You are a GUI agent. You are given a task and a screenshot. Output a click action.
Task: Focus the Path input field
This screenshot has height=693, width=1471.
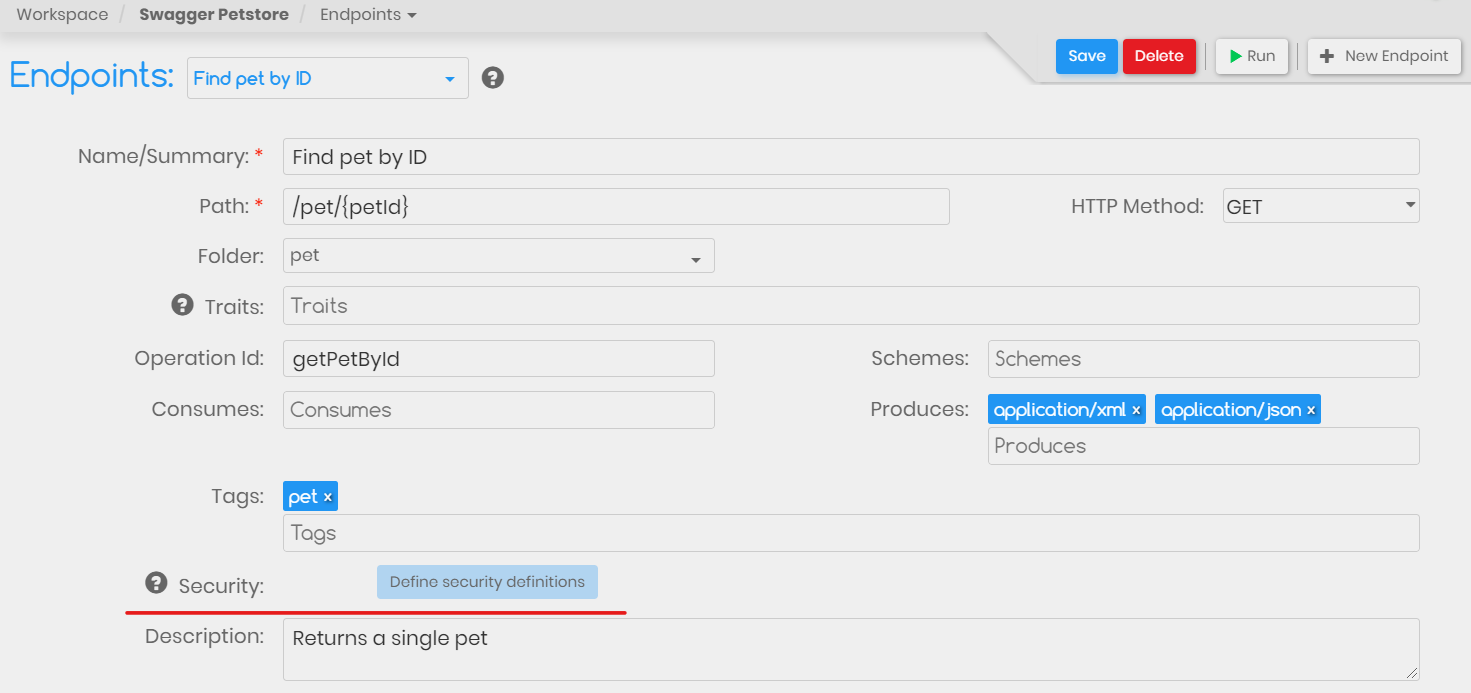(x=616, y=207)
